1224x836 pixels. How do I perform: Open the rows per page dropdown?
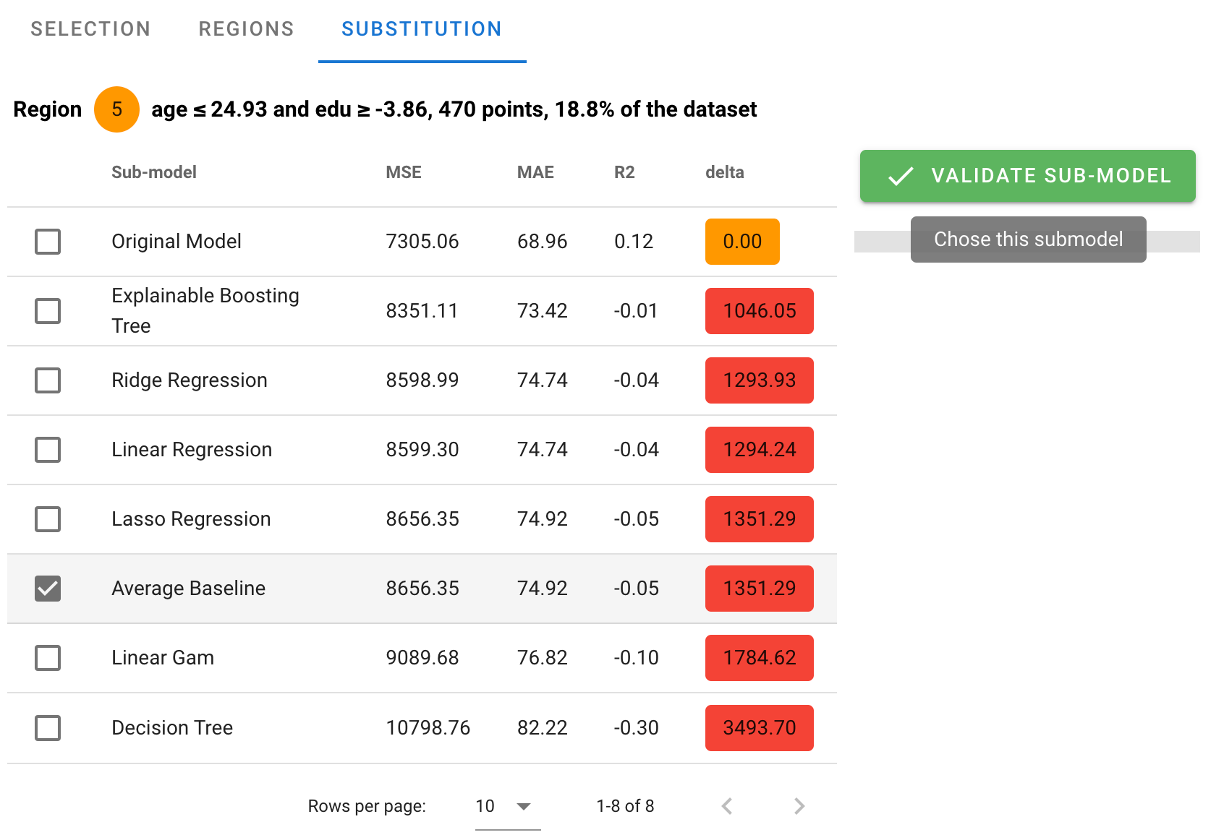click(x=507, y=806)
